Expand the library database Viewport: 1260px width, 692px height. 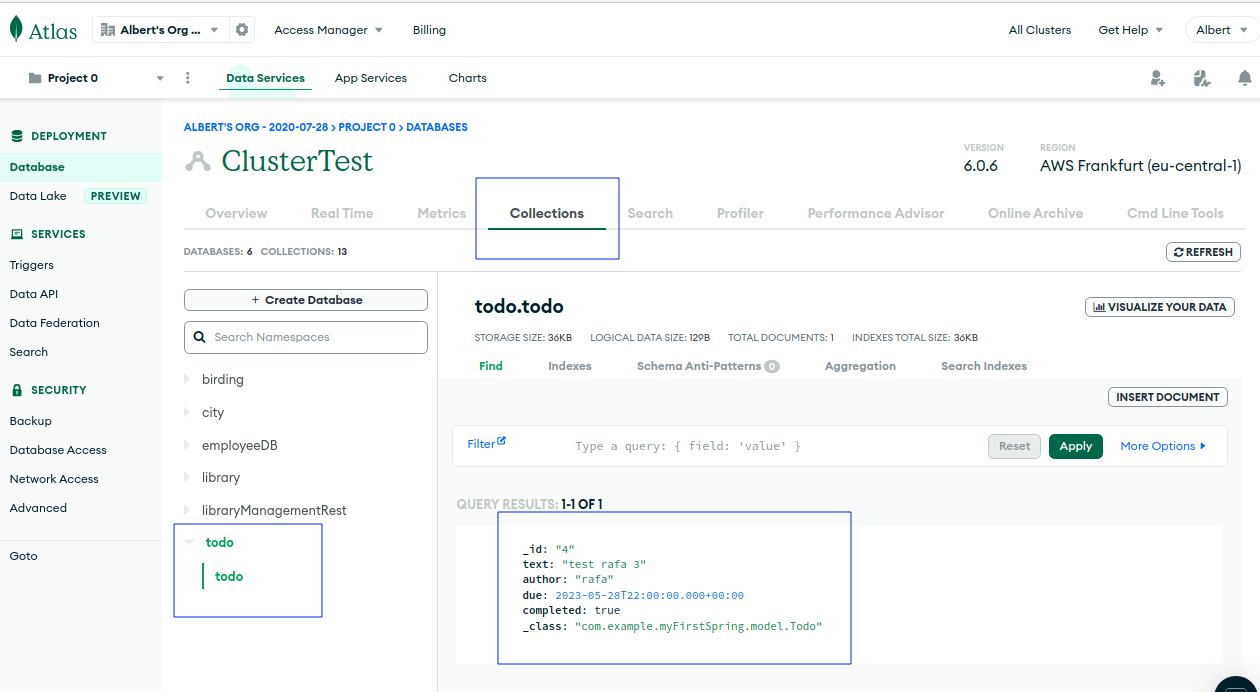tap(187, 477)
